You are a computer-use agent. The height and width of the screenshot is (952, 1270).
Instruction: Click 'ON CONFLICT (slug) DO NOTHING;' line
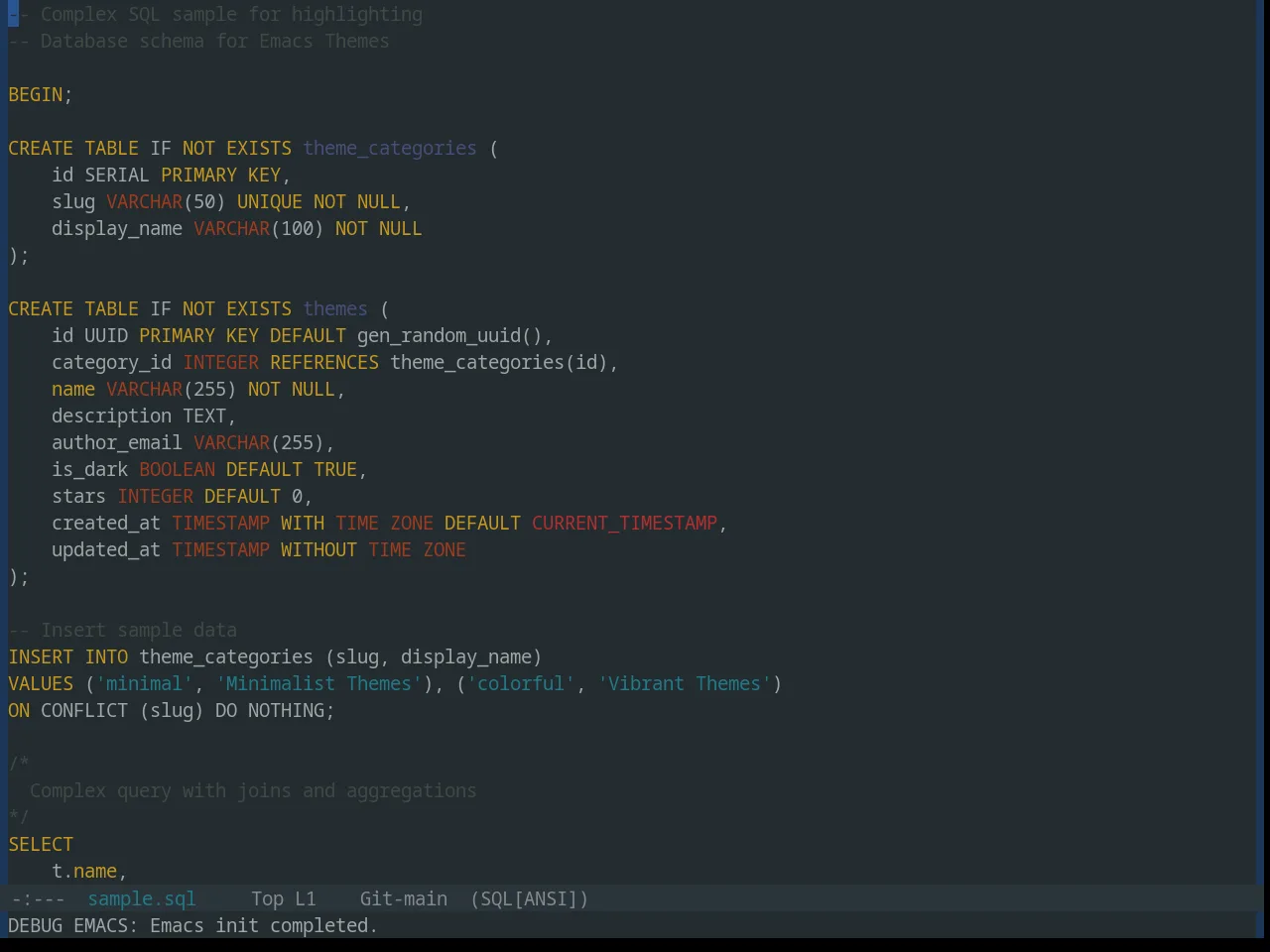(172, 711)
